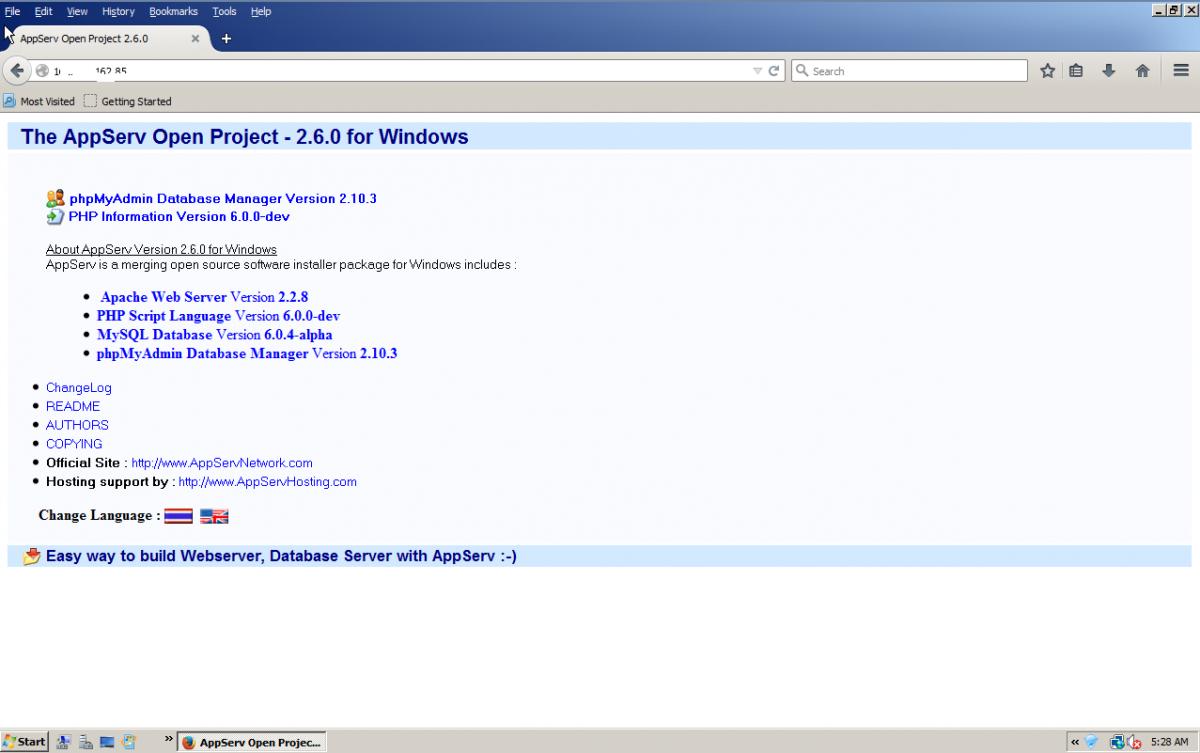Go to the Home page icon

(1142, 71)
